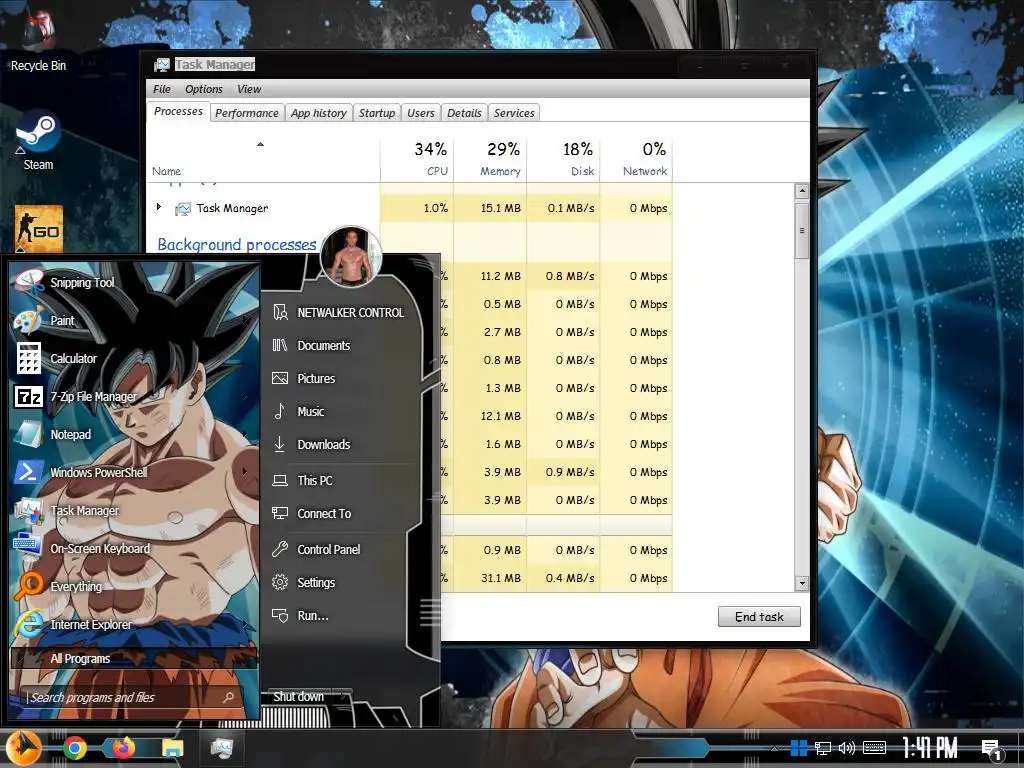Viewport: 1024px width, 768px height.
Task: Click the Shut down button
Action: tap(298, 697)
